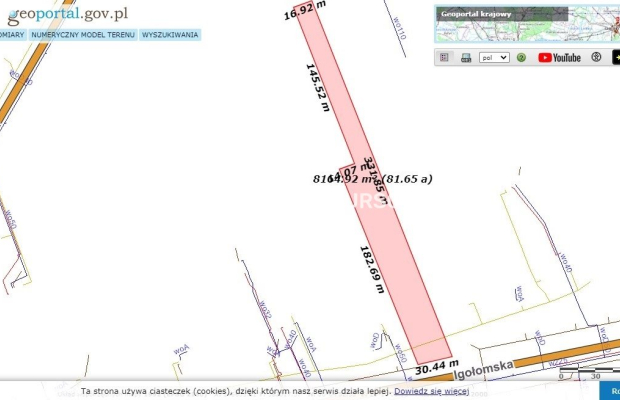Open the Numeryczny Model Terenu menu
The width and height of the screenshot is (620, 400).
point(83,34)
